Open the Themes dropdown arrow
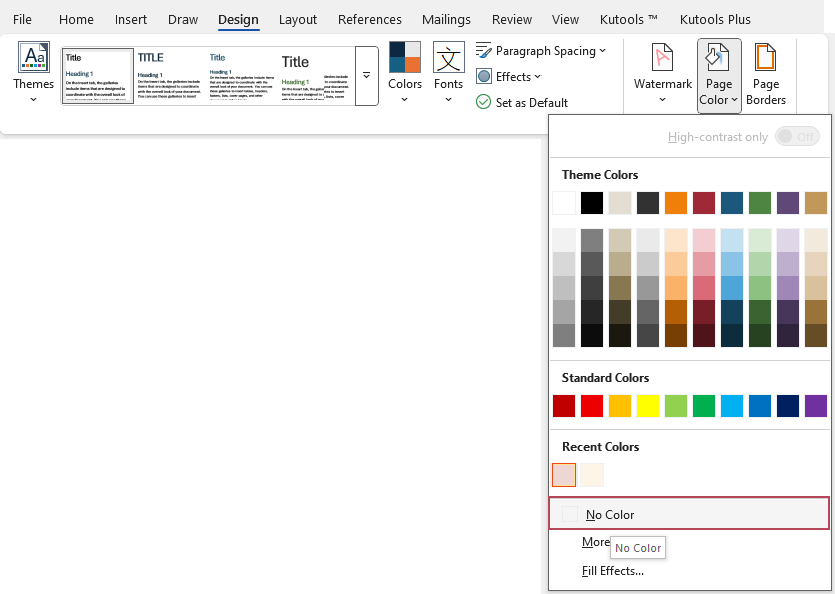 click(x=33, y=97)
